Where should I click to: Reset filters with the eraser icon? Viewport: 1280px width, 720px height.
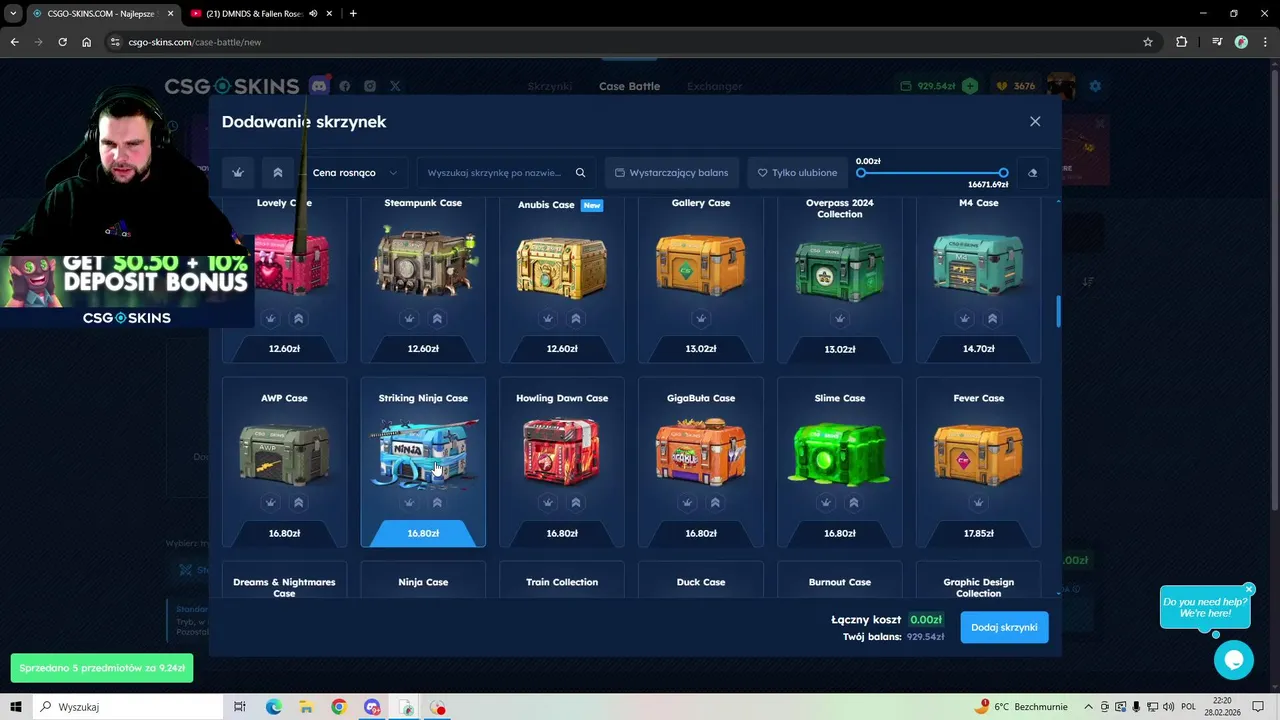point(1032,173)
